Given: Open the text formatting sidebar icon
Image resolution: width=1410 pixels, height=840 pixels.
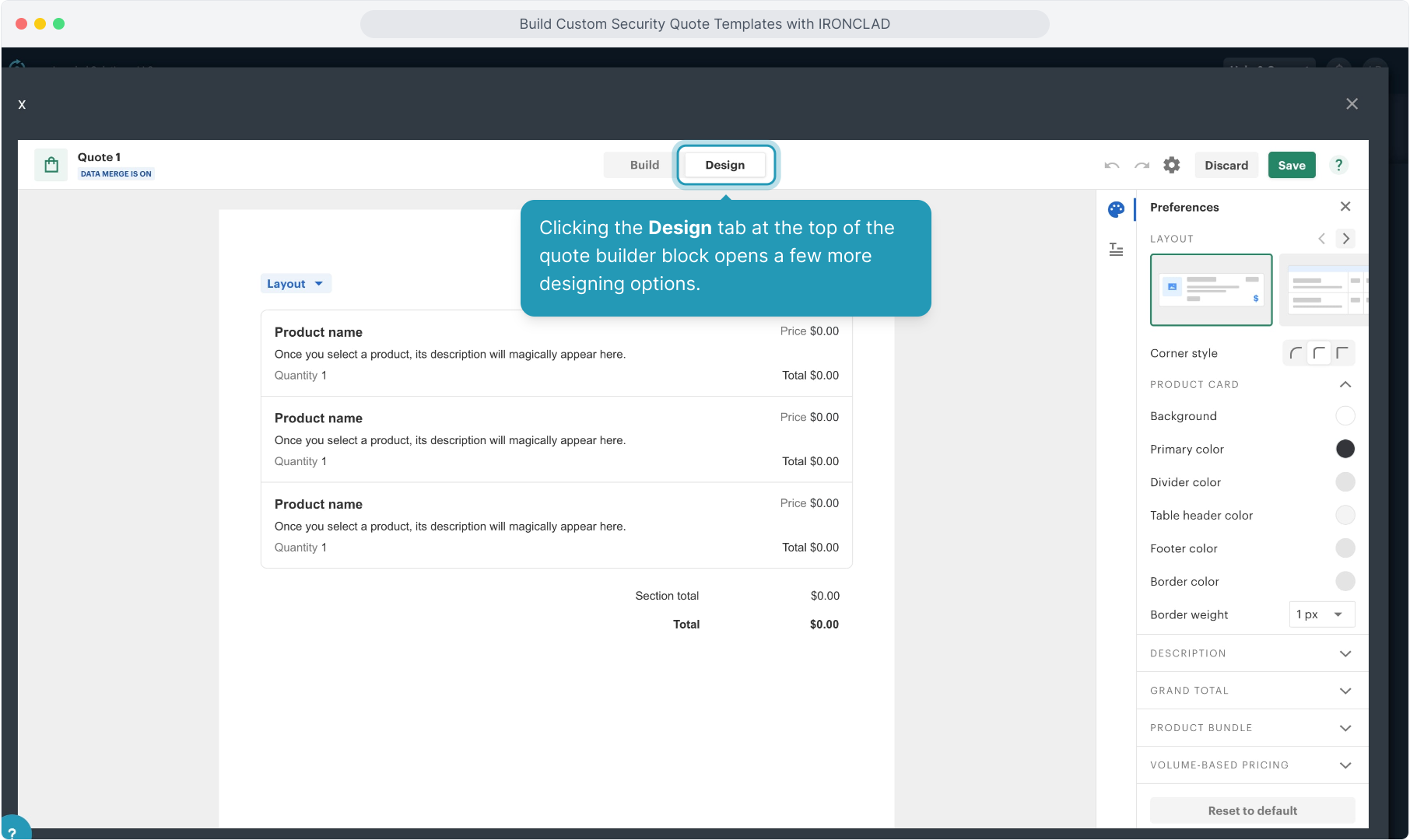Looking at the screenshot, I should [1116, 249].
